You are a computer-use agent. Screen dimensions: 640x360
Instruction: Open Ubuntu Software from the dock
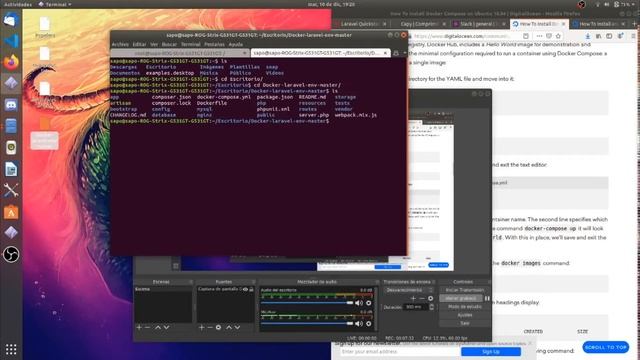click(x=11, y=212)
